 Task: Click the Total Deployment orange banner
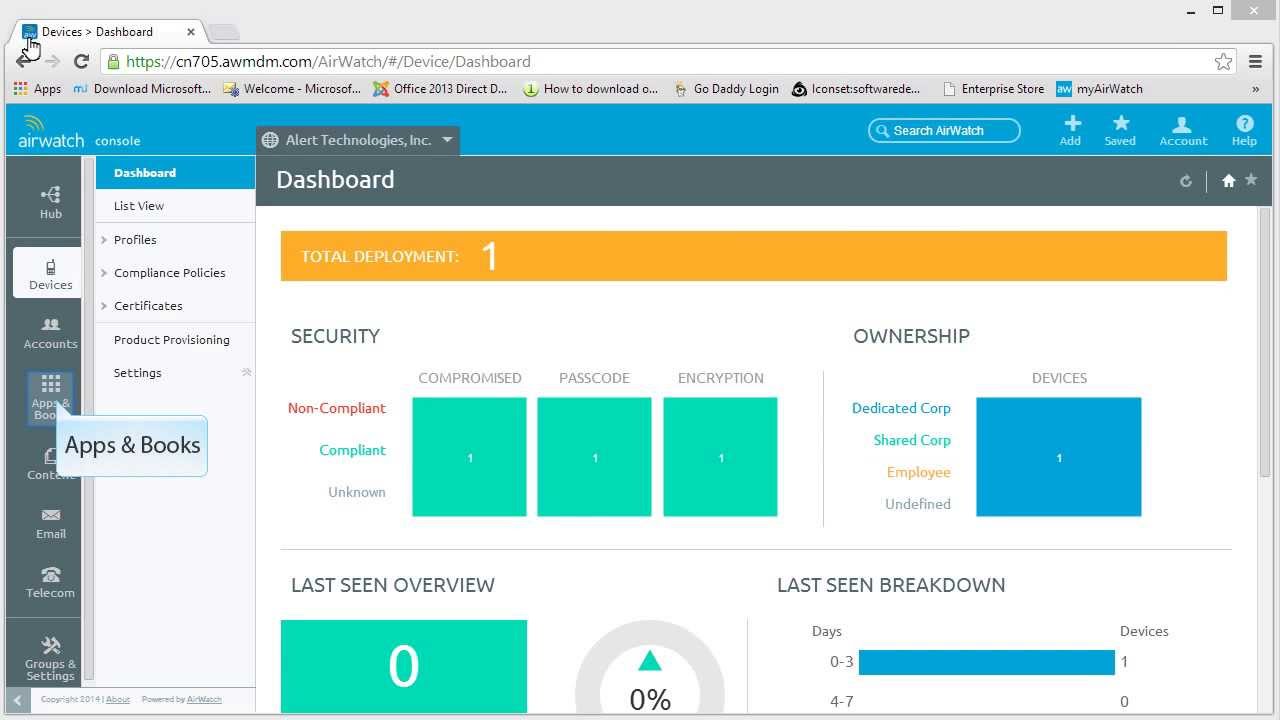753,256
